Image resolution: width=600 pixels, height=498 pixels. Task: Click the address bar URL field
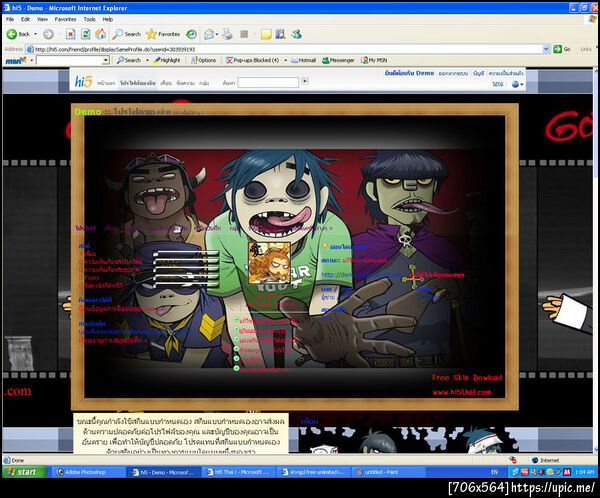[288, 49]
